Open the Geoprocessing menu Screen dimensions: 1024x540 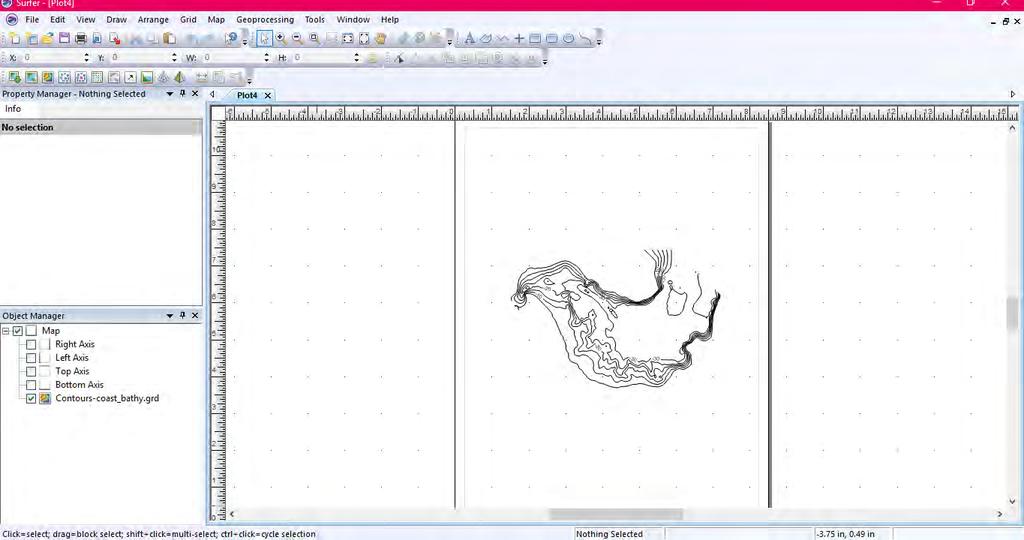265,20
